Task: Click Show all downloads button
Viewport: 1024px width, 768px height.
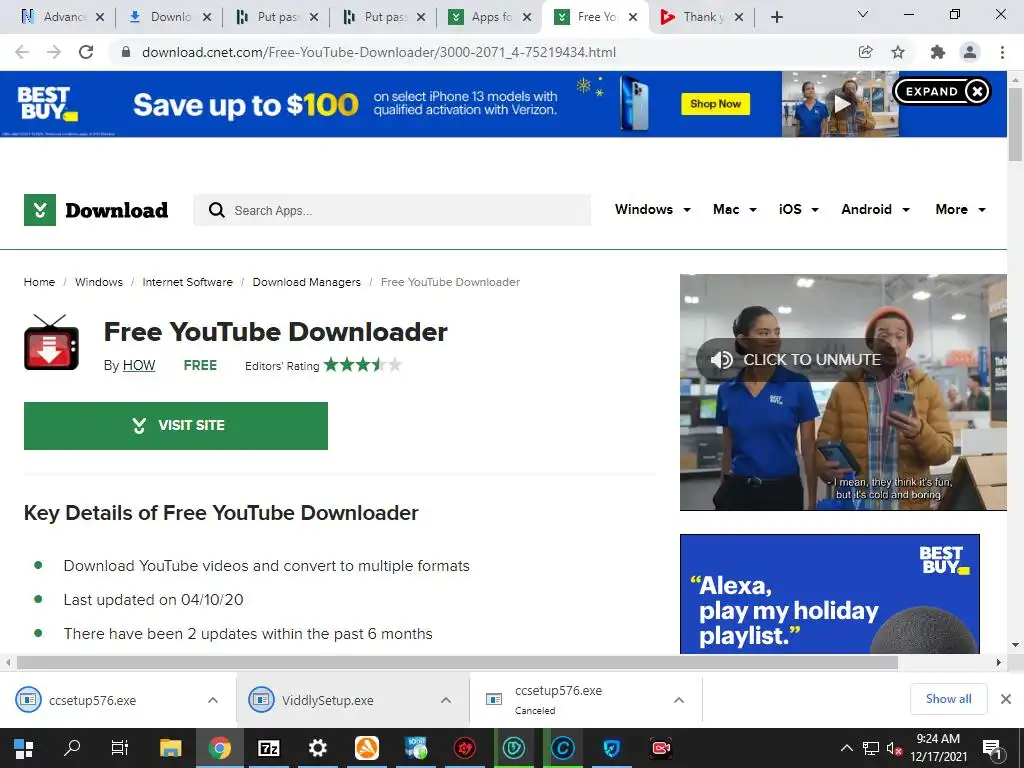Action: [x=948, y=699]
